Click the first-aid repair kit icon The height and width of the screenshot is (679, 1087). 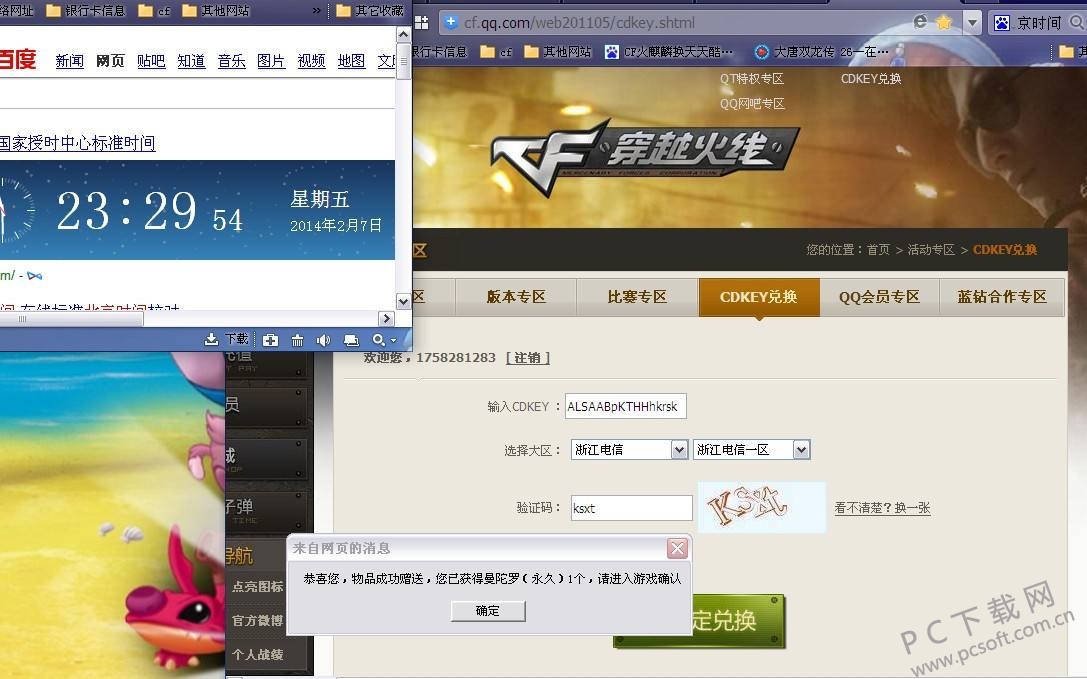270,340
